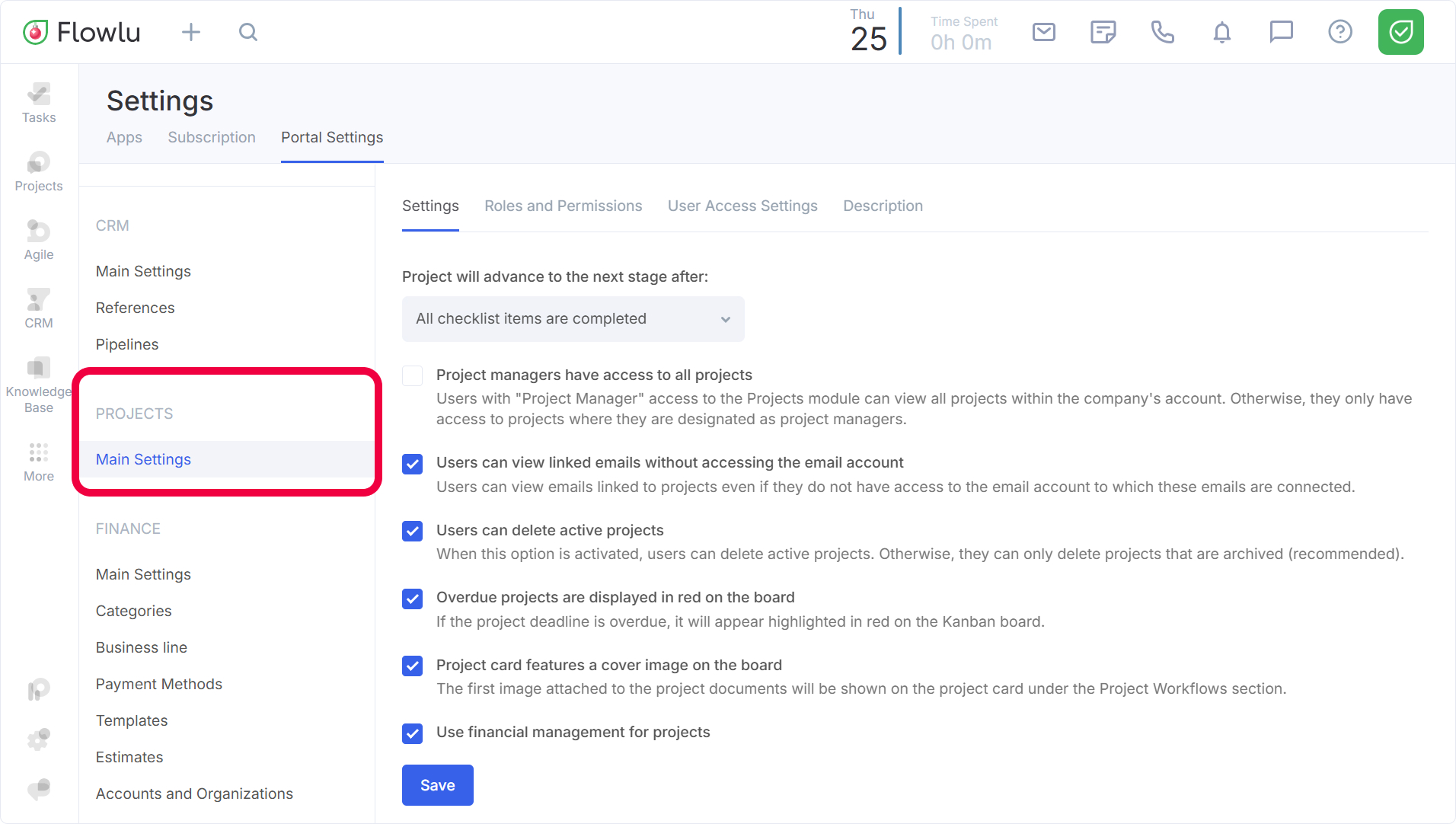Image resolution: width=1456 pixels, height=824 pixels.
Task: Click the help question mark icon
Action: pyautogui.click(x=1339, y=32)
